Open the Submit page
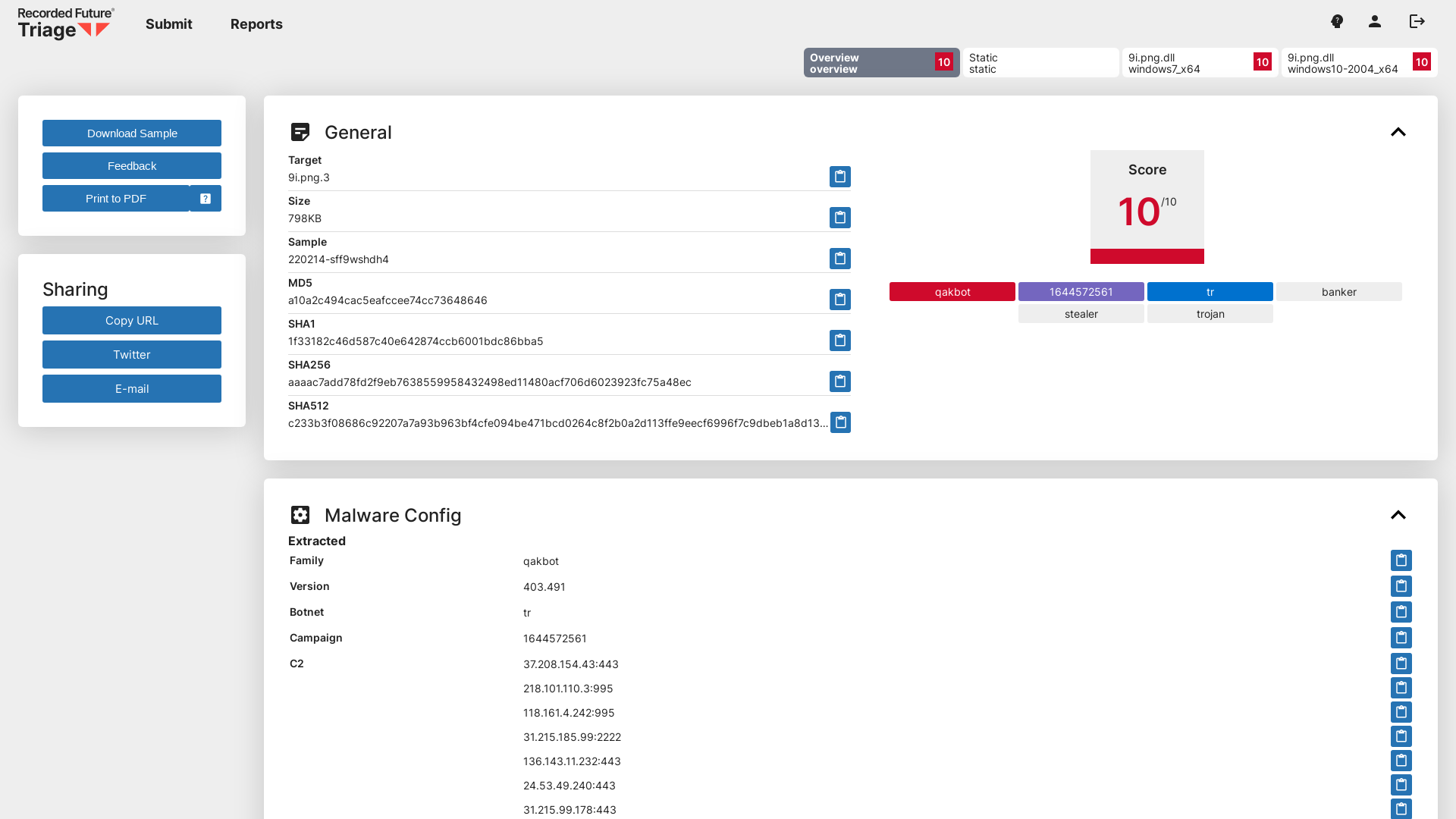The width and height of the screenshot is (1456, 819). 169,24
